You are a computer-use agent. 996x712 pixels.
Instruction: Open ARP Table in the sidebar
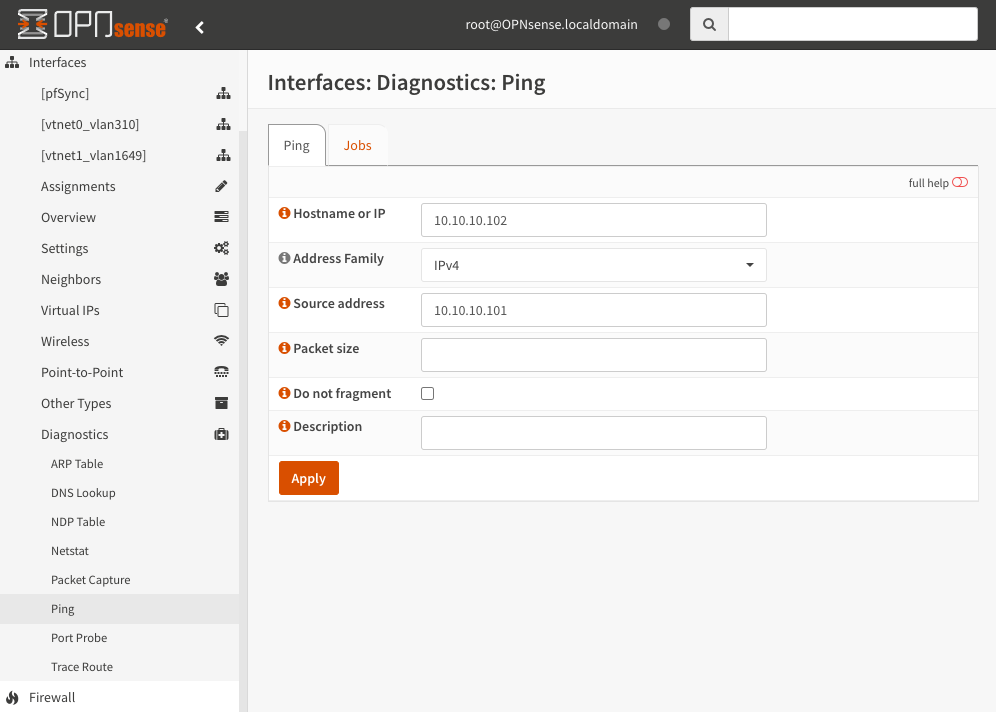77,464
